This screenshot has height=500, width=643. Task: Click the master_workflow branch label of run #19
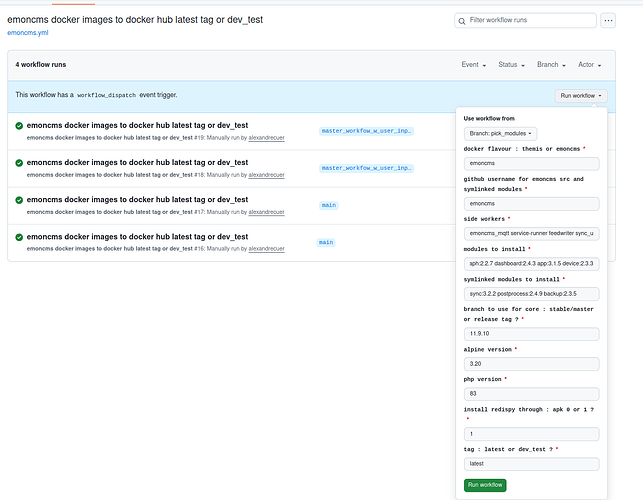(366, 131)
